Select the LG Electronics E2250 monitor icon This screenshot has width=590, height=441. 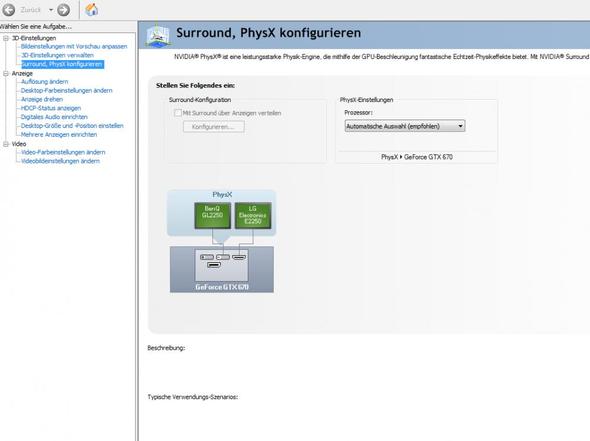coord(253,215)
